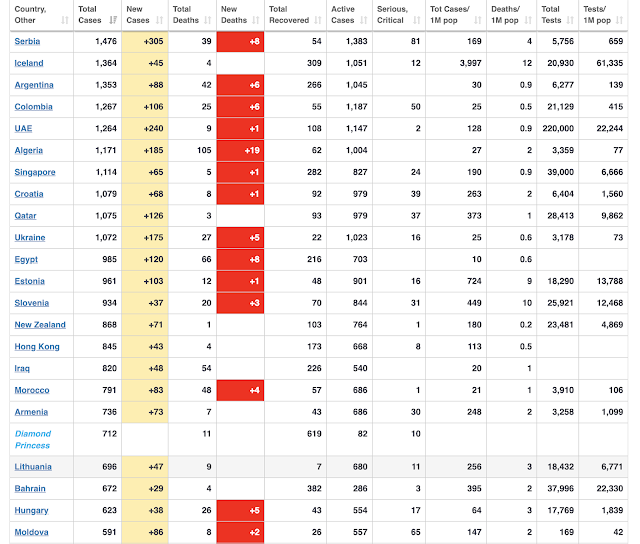Click the Total Deaths column header text
640x544 pixels.
coord(186,14)
